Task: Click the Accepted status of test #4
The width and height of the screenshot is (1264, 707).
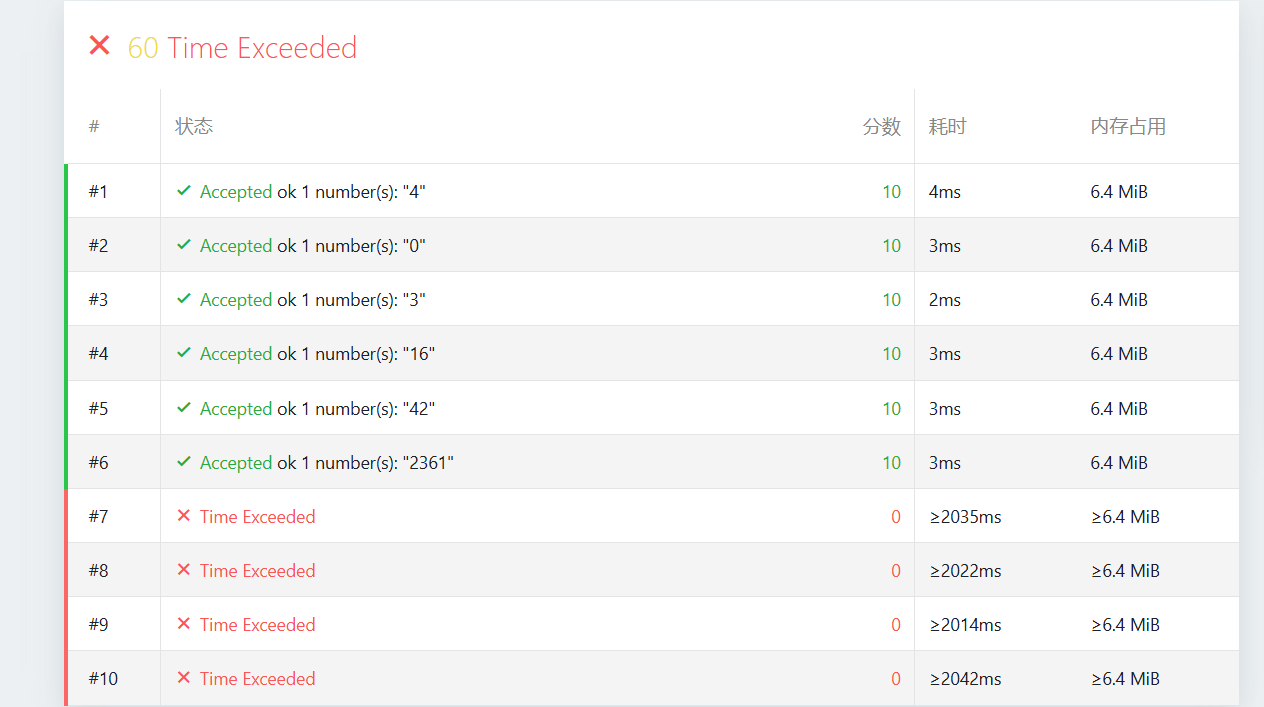Action: 236,354
